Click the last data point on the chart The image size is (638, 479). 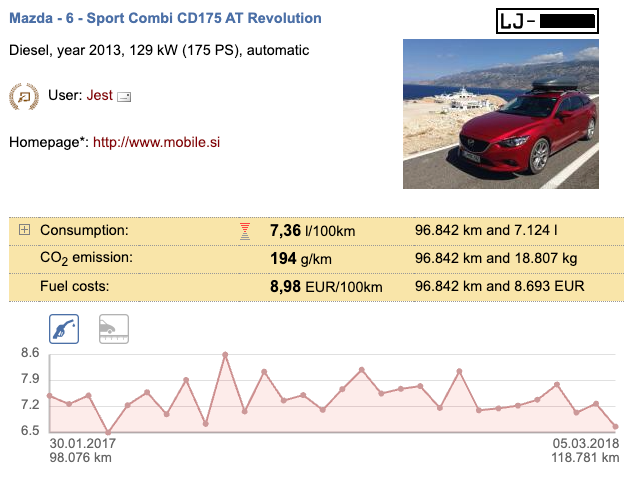[x=615, y=427]
